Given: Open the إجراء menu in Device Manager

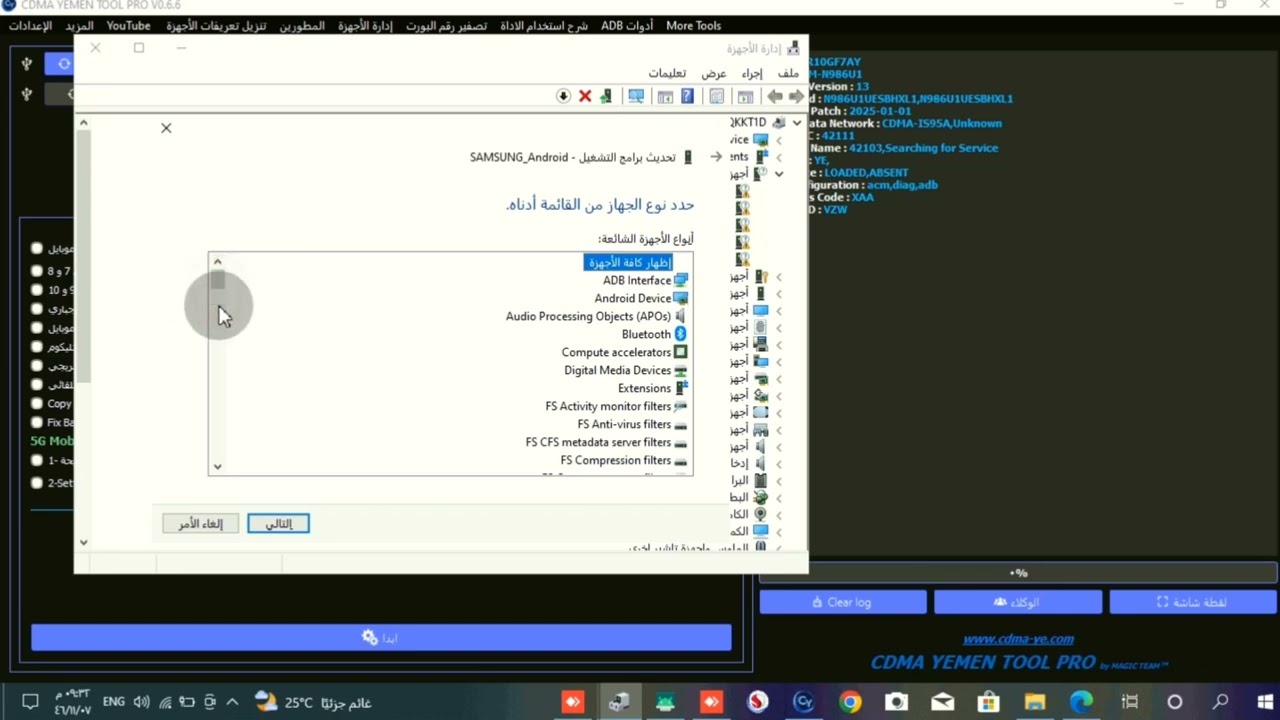Looking at the screenshot, I should pyautogui.click(x=752, y=73).
